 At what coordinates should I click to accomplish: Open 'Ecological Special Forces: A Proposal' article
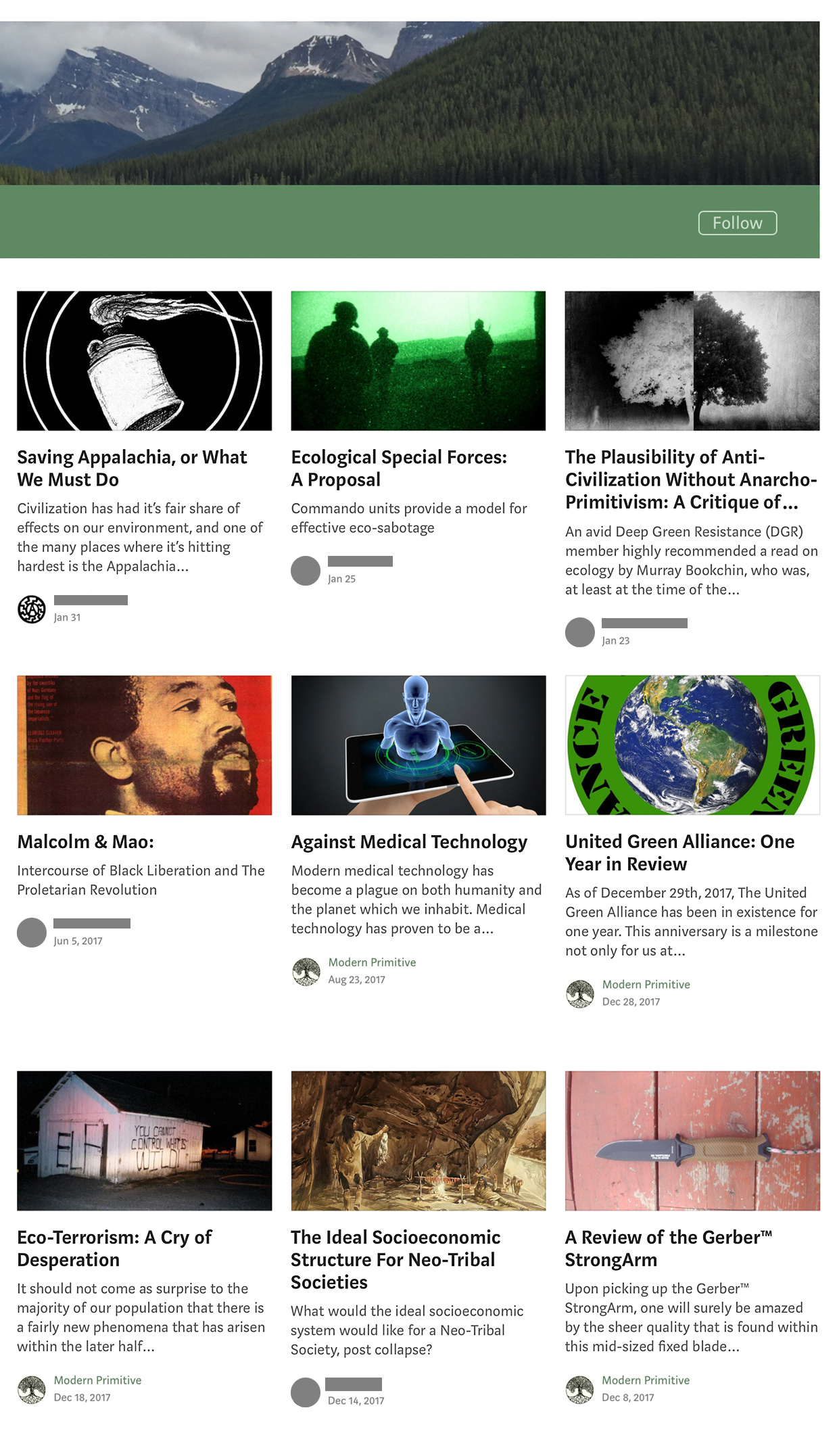(399, 468)
